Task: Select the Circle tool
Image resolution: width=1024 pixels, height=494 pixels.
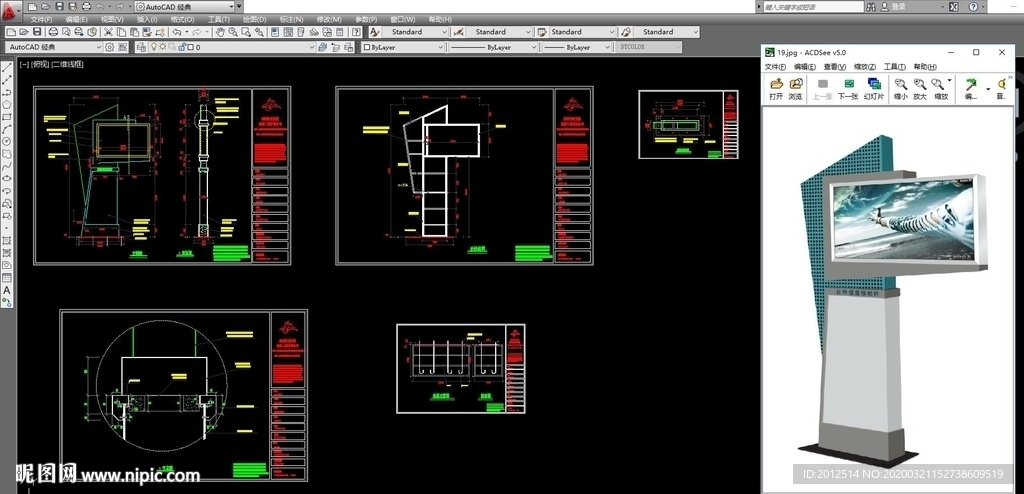Action: [x=7, y=141]
